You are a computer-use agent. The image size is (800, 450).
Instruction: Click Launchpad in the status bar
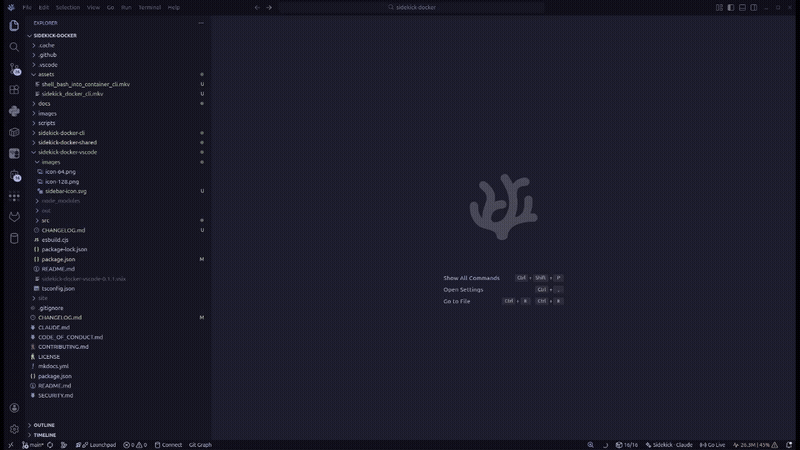[96, 445]
